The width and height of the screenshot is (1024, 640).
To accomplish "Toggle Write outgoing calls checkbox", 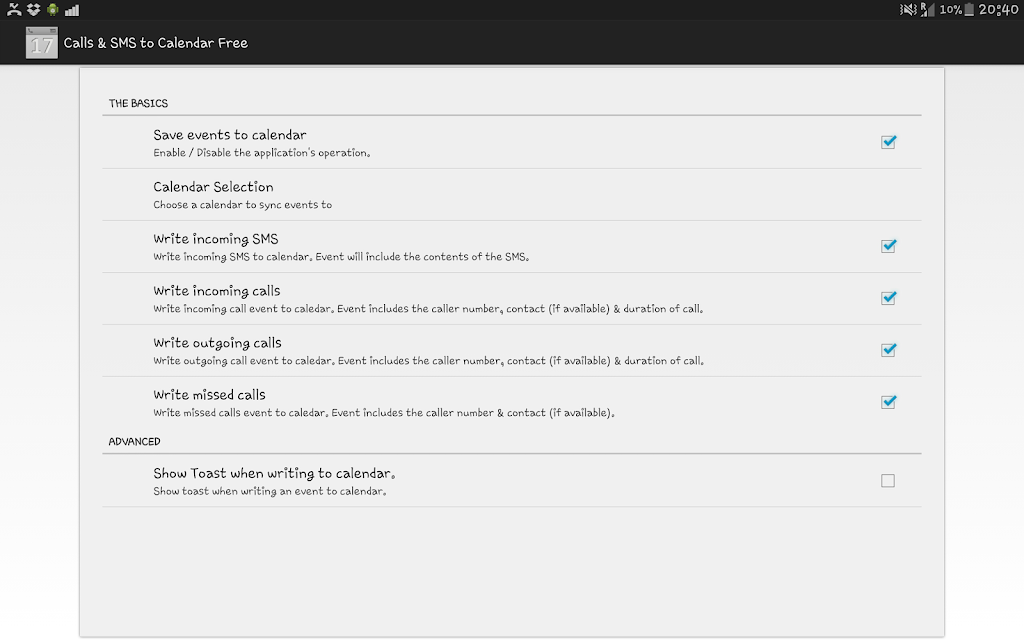I will click(x=888, y=349).
